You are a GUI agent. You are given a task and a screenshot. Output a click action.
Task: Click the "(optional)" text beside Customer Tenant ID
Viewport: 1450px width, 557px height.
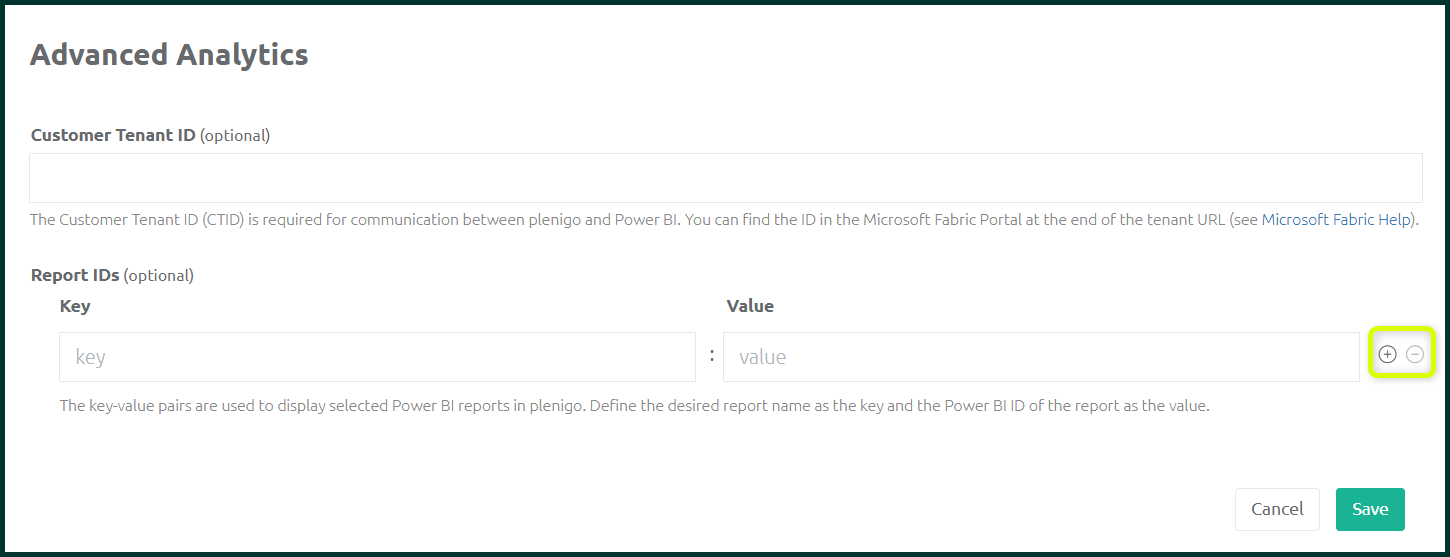pos(235,135)
